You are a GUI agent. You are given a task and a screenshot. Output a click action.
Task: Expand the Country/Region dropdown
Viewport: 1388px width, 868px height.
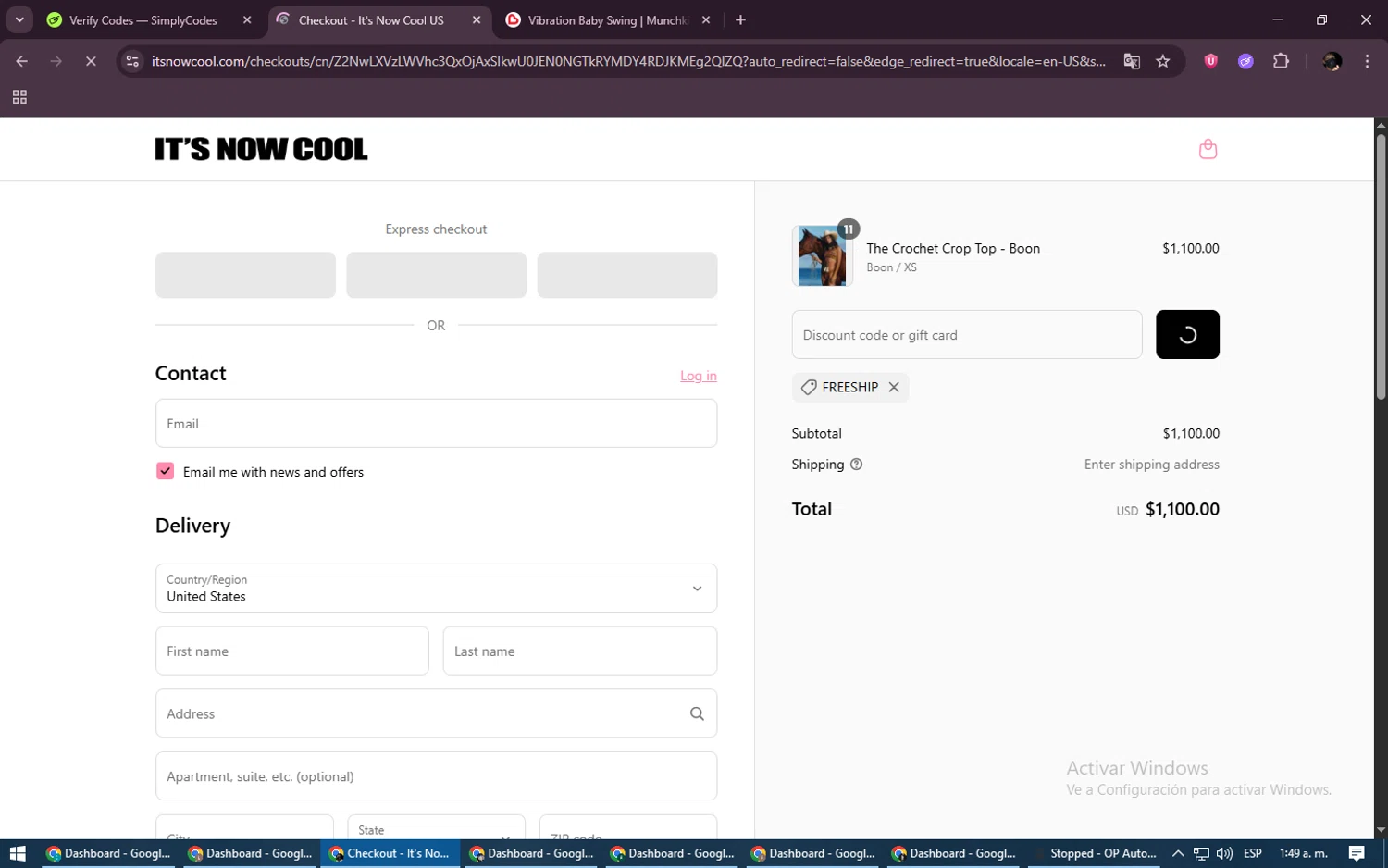[436, 589]
